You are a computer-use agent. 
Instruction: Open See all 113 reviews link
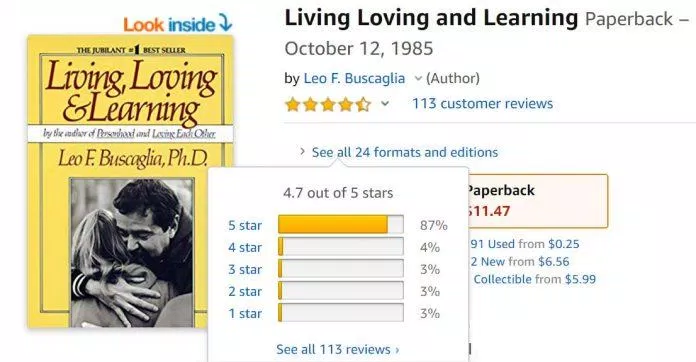pos(337,349)
